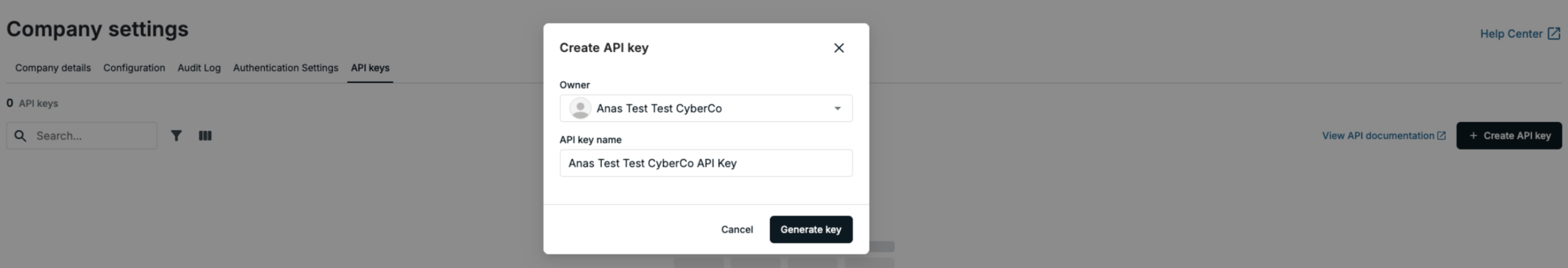Click the filter funnel icon
The height and width of the screenshot is (268, 1568).
coord(176,136)
